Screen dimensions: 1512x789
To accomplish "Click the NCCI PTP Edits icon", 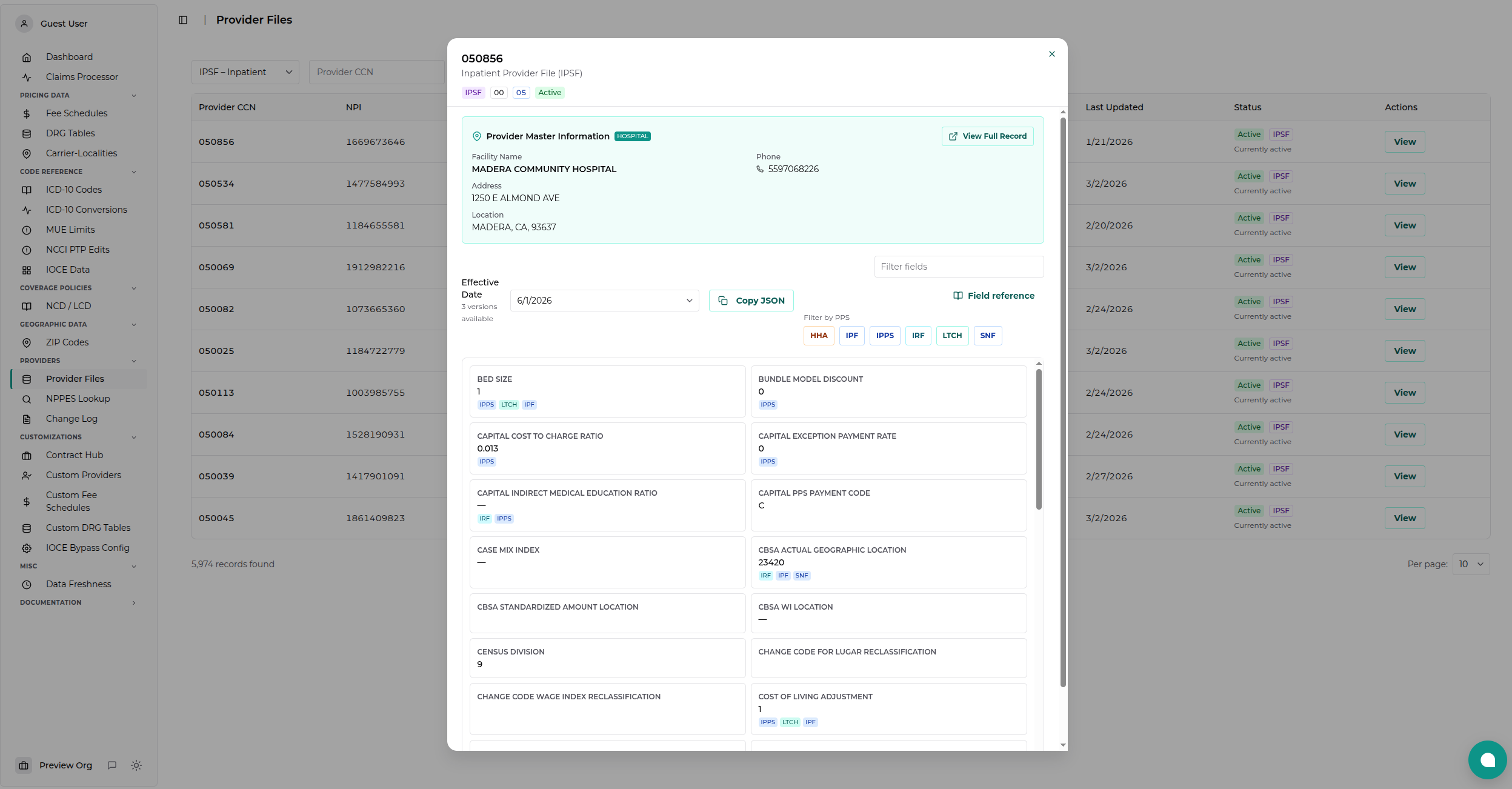I will pos(27,250).
